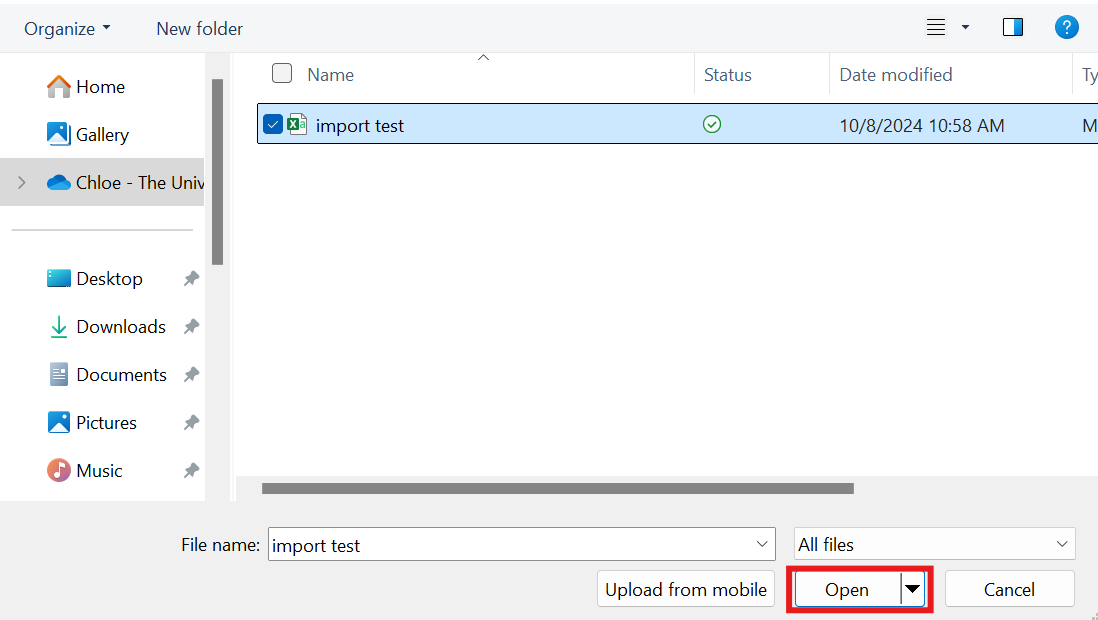The height and width of the screenshot is (620, 1098).
Task: Cancel the file dialog
Action: pos(1009,589)
